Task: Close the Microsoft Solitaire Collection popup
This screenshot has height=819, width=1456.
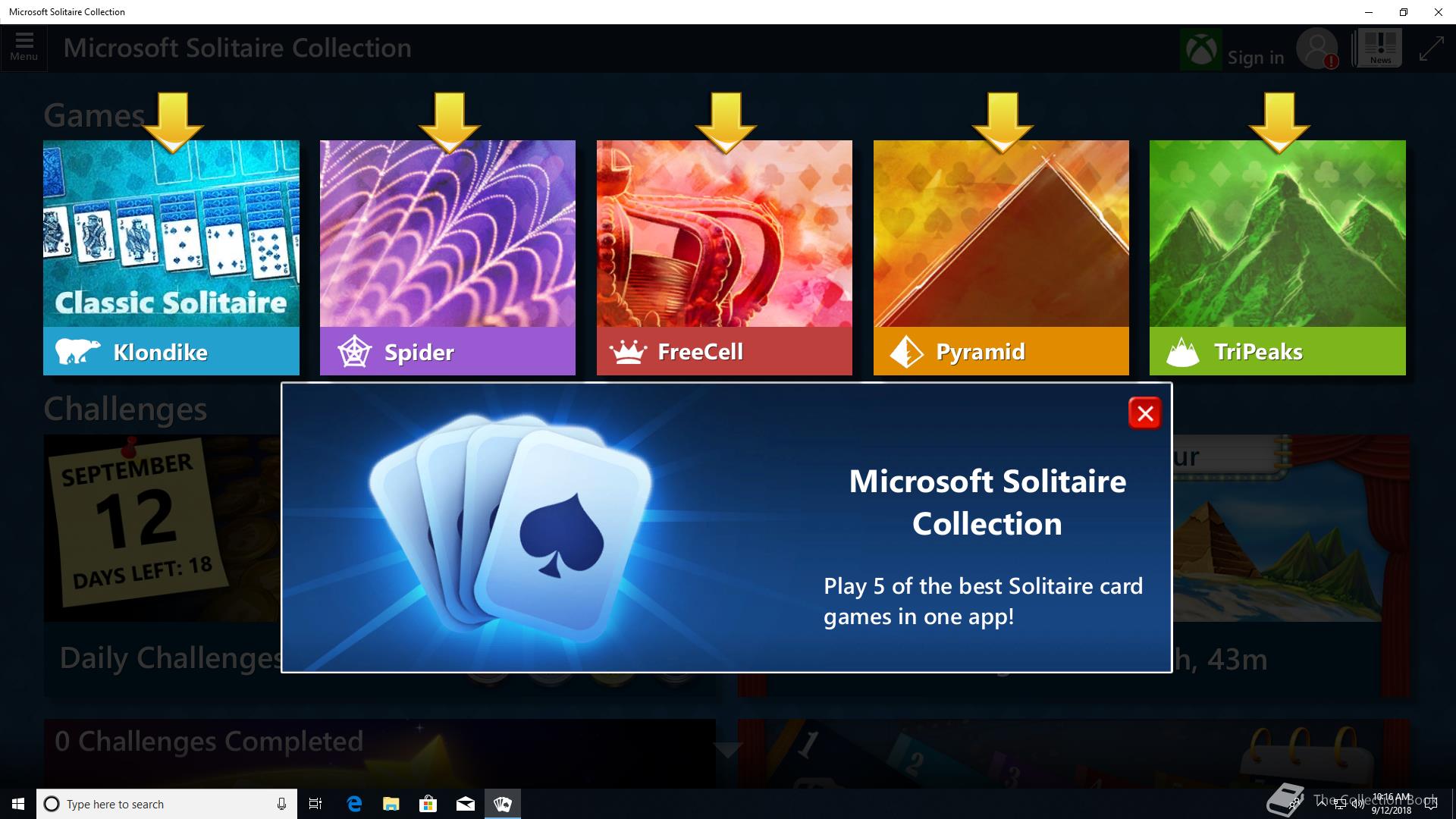Action: pos(1144,413)
